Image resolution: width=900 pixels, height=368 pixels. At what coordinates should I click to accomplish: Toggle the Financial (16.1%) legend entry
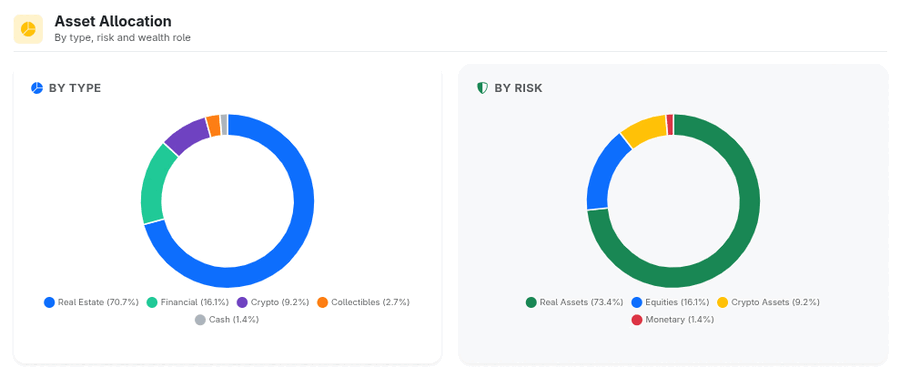click(188, 302)
